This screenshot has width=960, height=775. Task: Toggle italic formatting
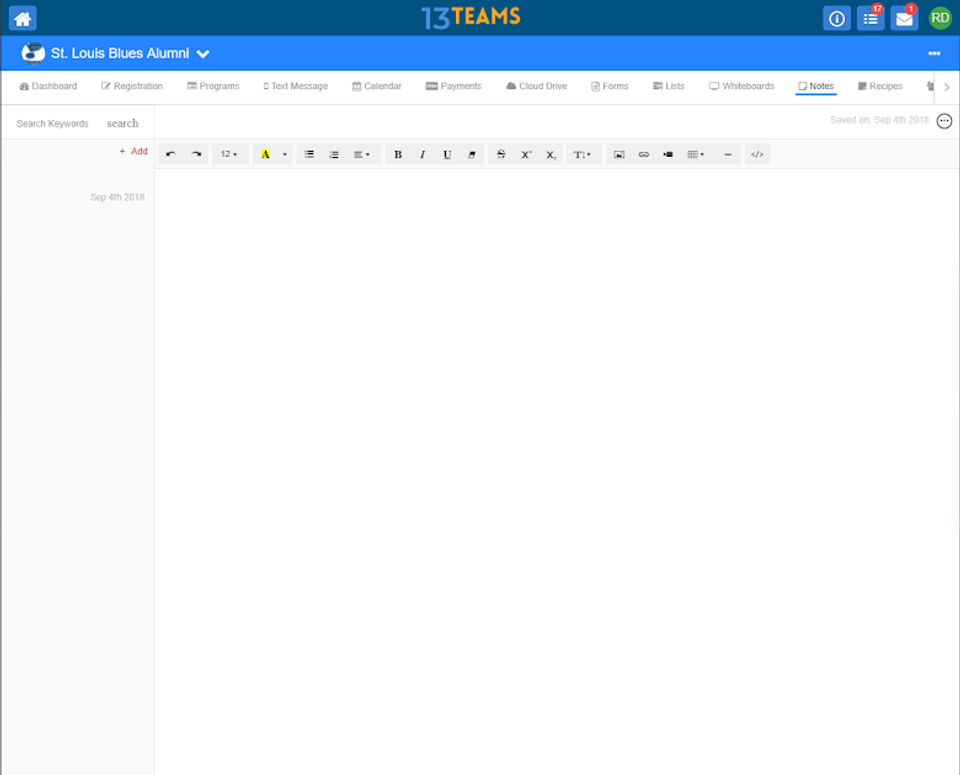[x=422, y=154]
